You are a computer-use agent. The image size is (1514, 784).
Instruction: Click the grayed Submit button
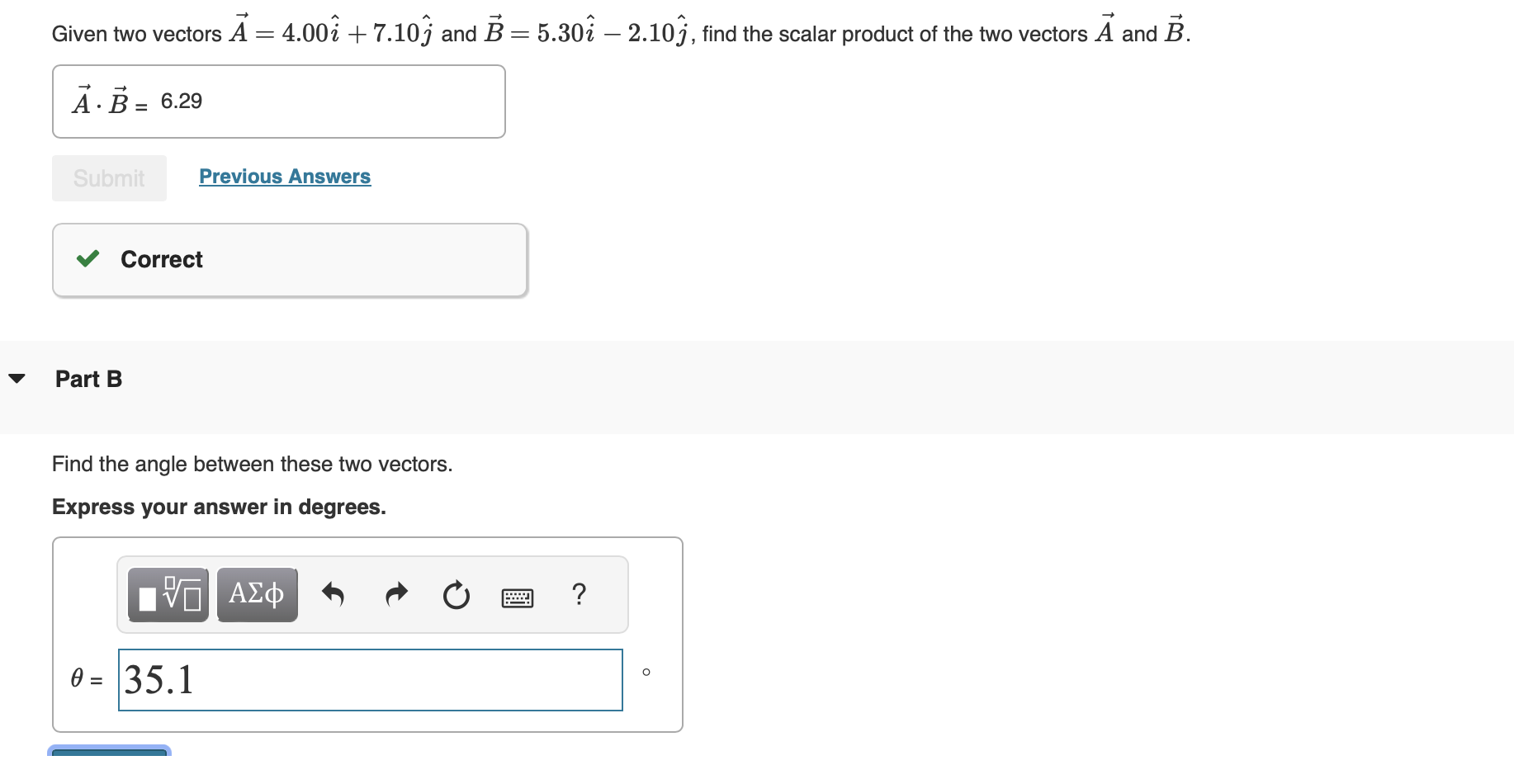click(x=108, y=177)
